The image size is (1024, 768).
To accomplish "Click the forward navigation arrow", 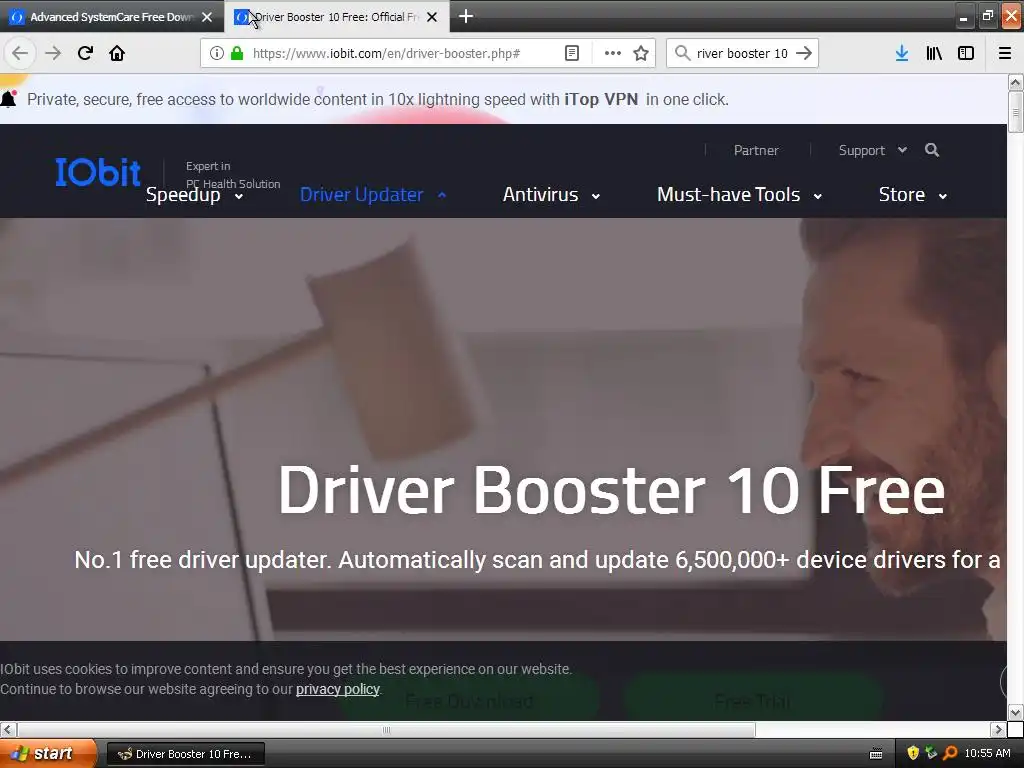I will 53,53.
